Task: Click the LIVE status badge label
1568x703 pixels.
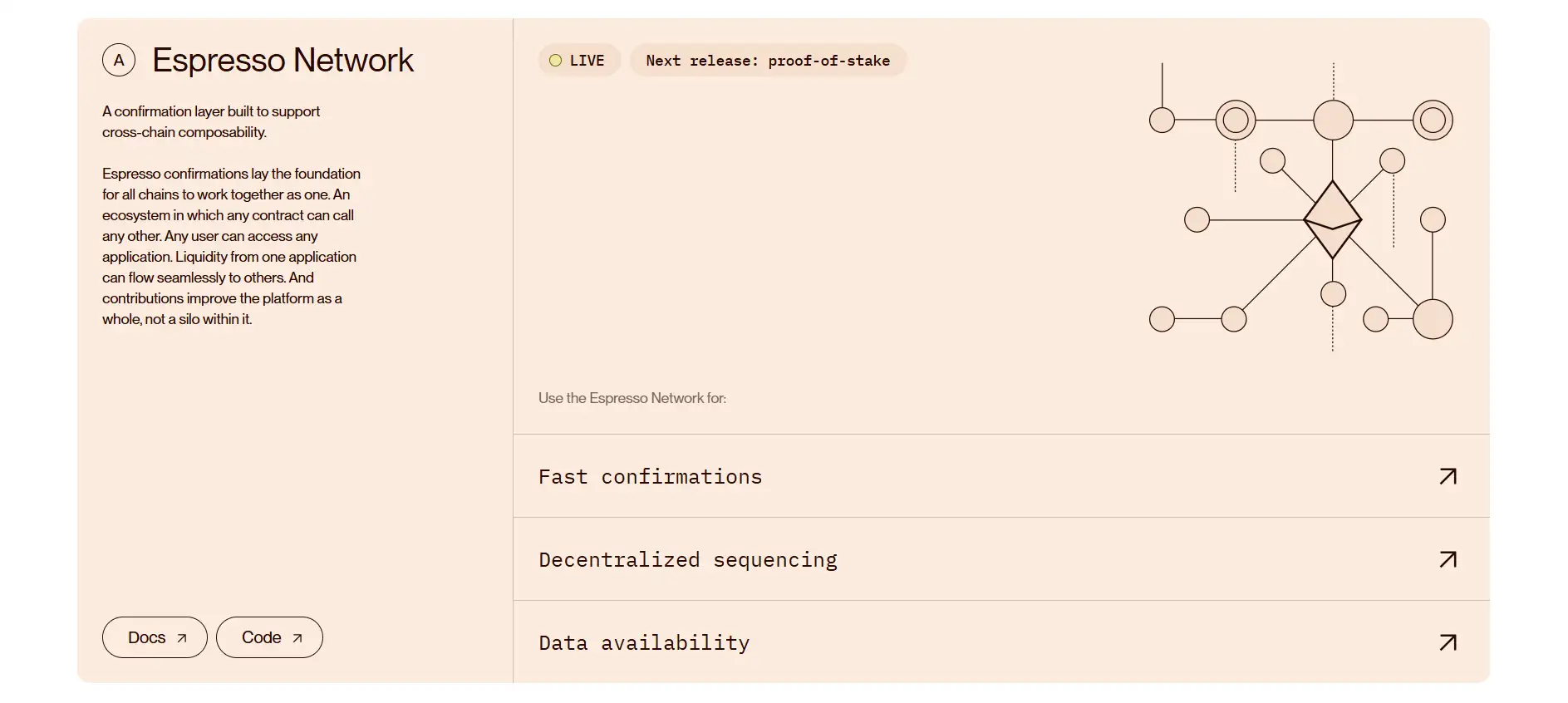Action: coord(587,61)
